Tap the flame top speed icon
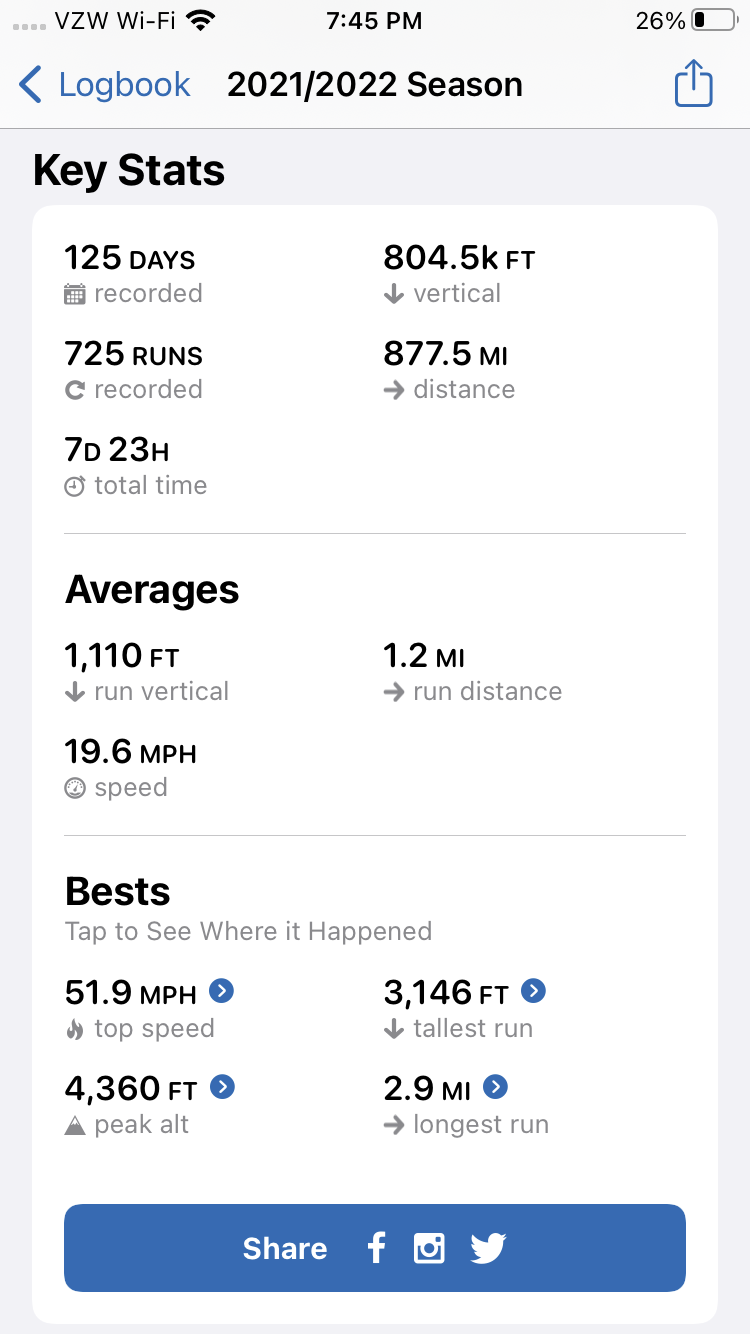This screenshot has width=750, height=1334. pos(75,1029)
